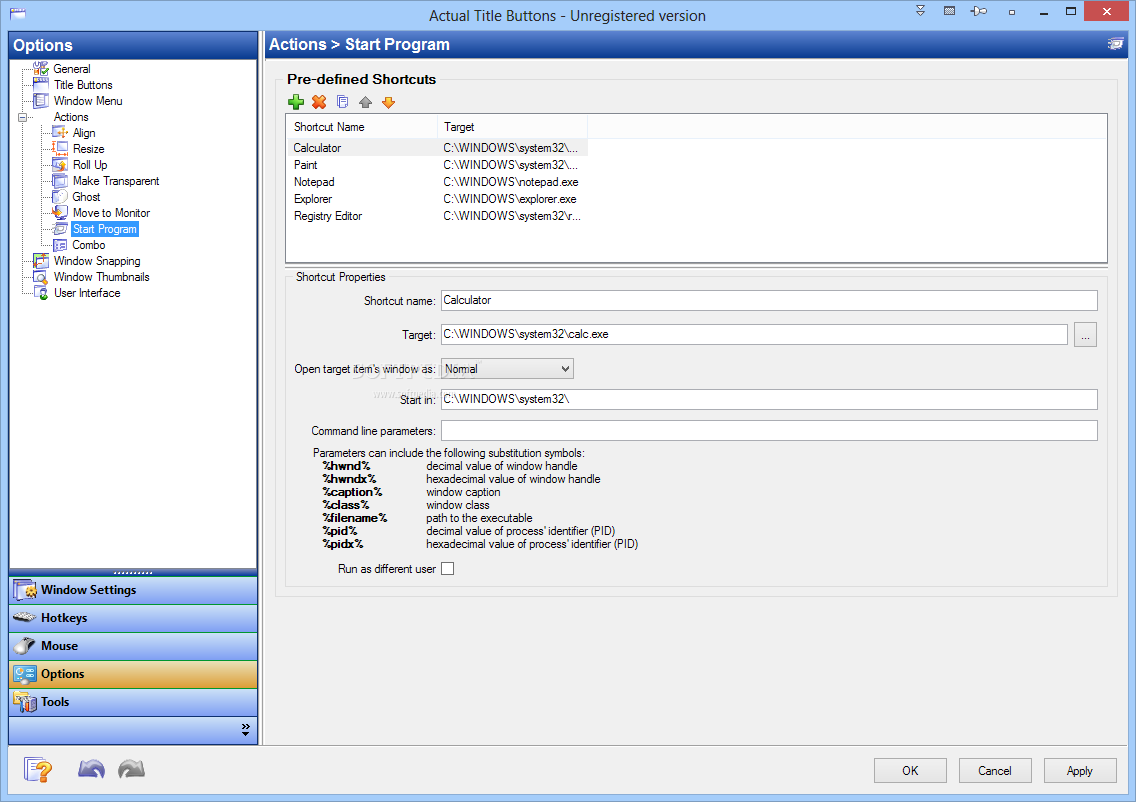The width and height of the screenshot is (1136, 802).
Task: Copy the selected shortcut icon
Action: pyautogui.click(x=343, y=102)
